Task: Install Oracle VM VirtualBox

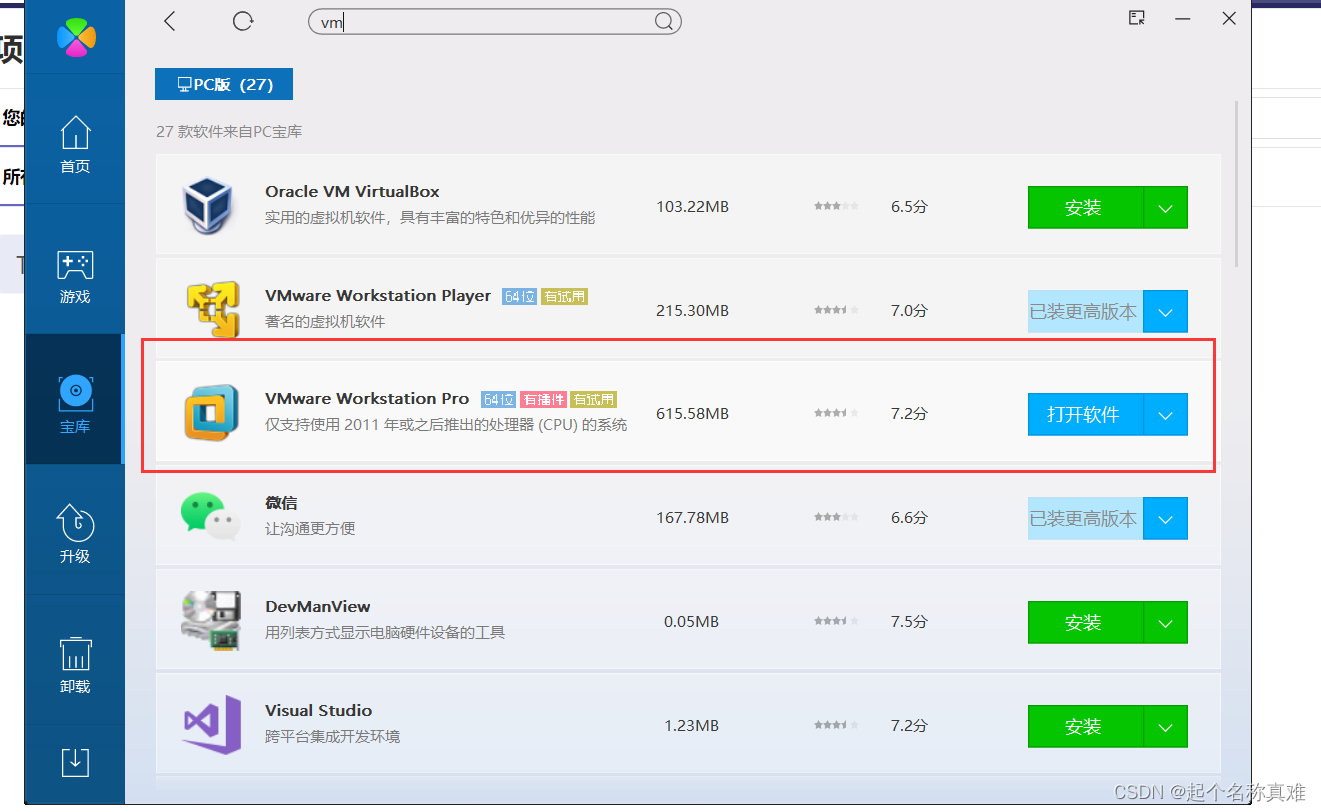Action: tap(1085, 207)
